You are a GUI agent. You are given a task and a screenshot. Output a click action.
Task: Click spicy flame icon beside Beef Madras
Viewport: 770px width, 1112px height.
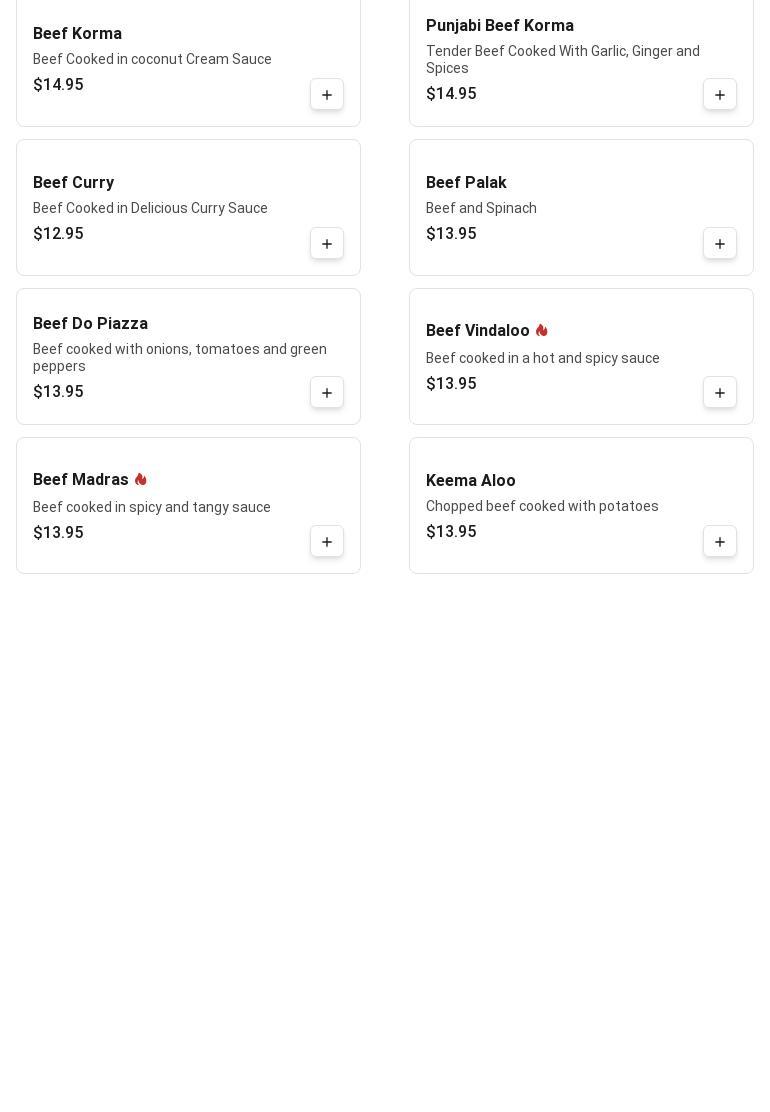(x=140, y=479)
